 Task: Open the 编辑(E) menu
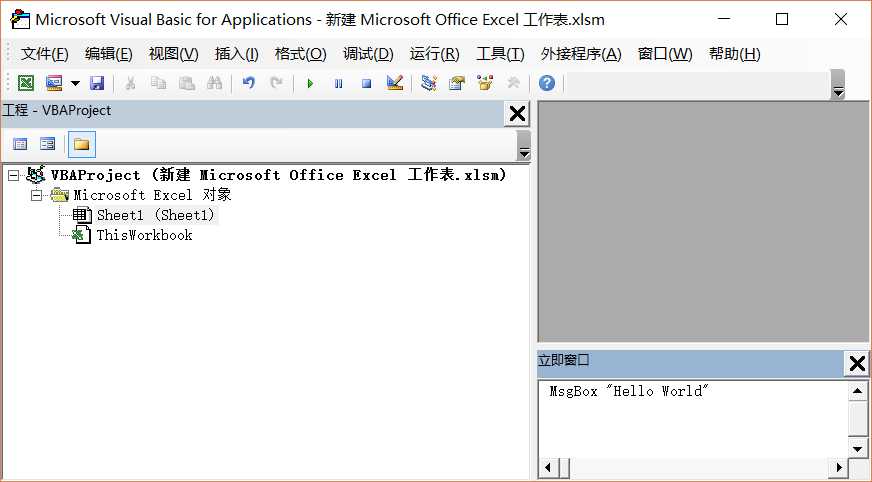point(108,54)
